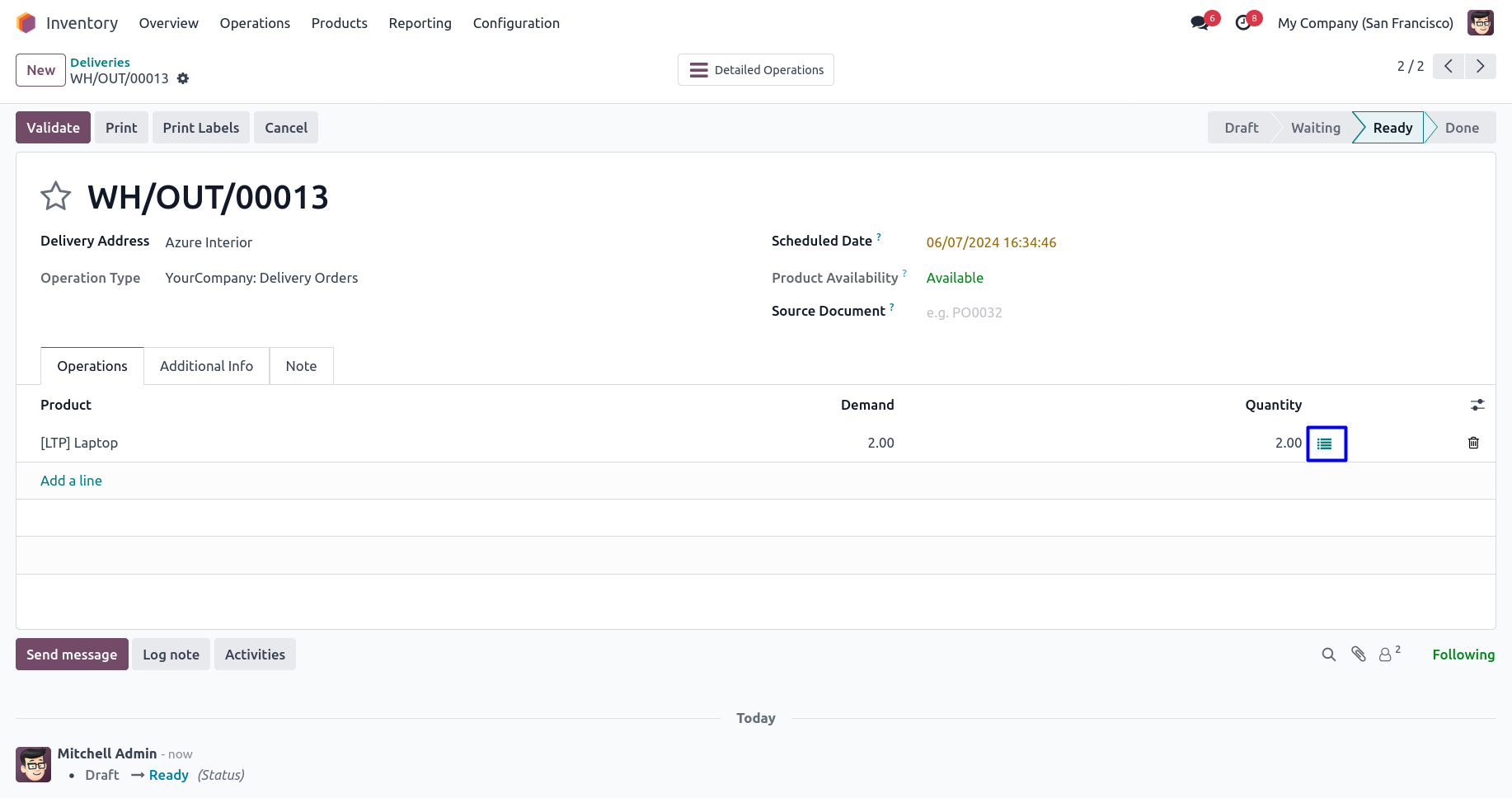Click the paperclip attachments icon
Image resolution: width=1512 pixels, height=798 pixels.
[1359, 655]
